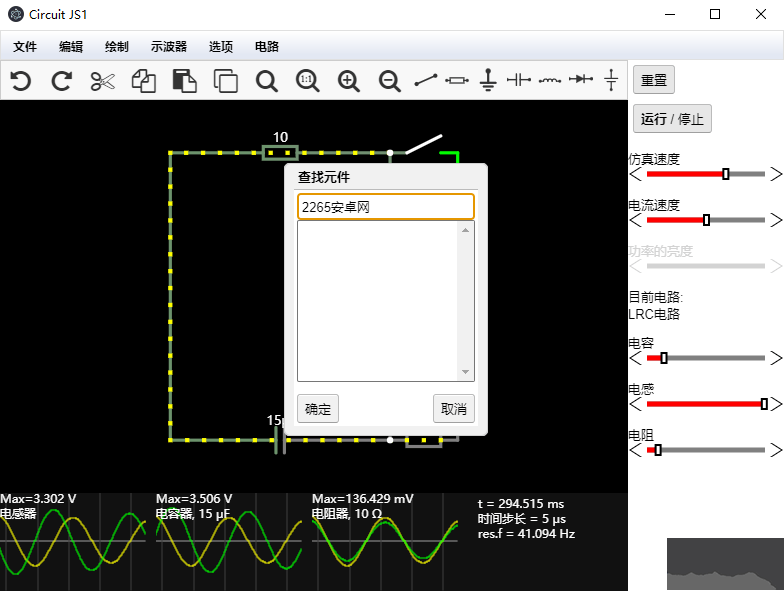Minimize the Circuit JS1 window
784x591 pixels.
[x=670, y=14]
